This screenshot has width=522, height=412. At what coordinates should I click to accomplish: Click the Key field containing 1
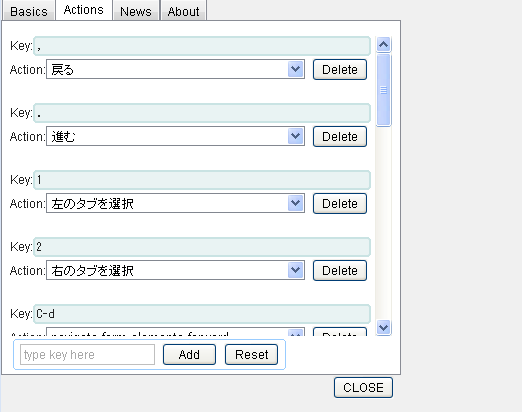[x=202, y=180]
